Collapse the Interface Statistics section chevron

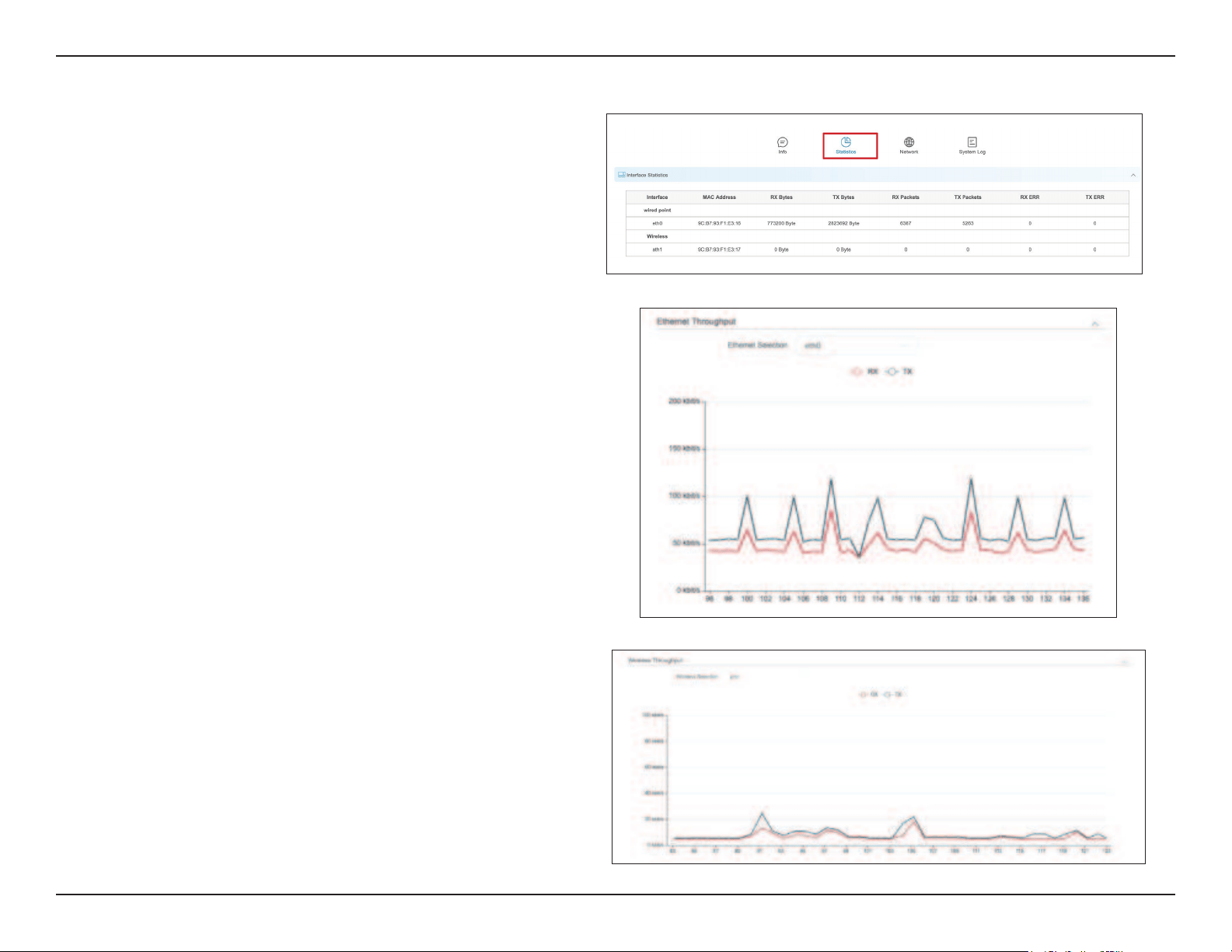tap(1133, 175)
